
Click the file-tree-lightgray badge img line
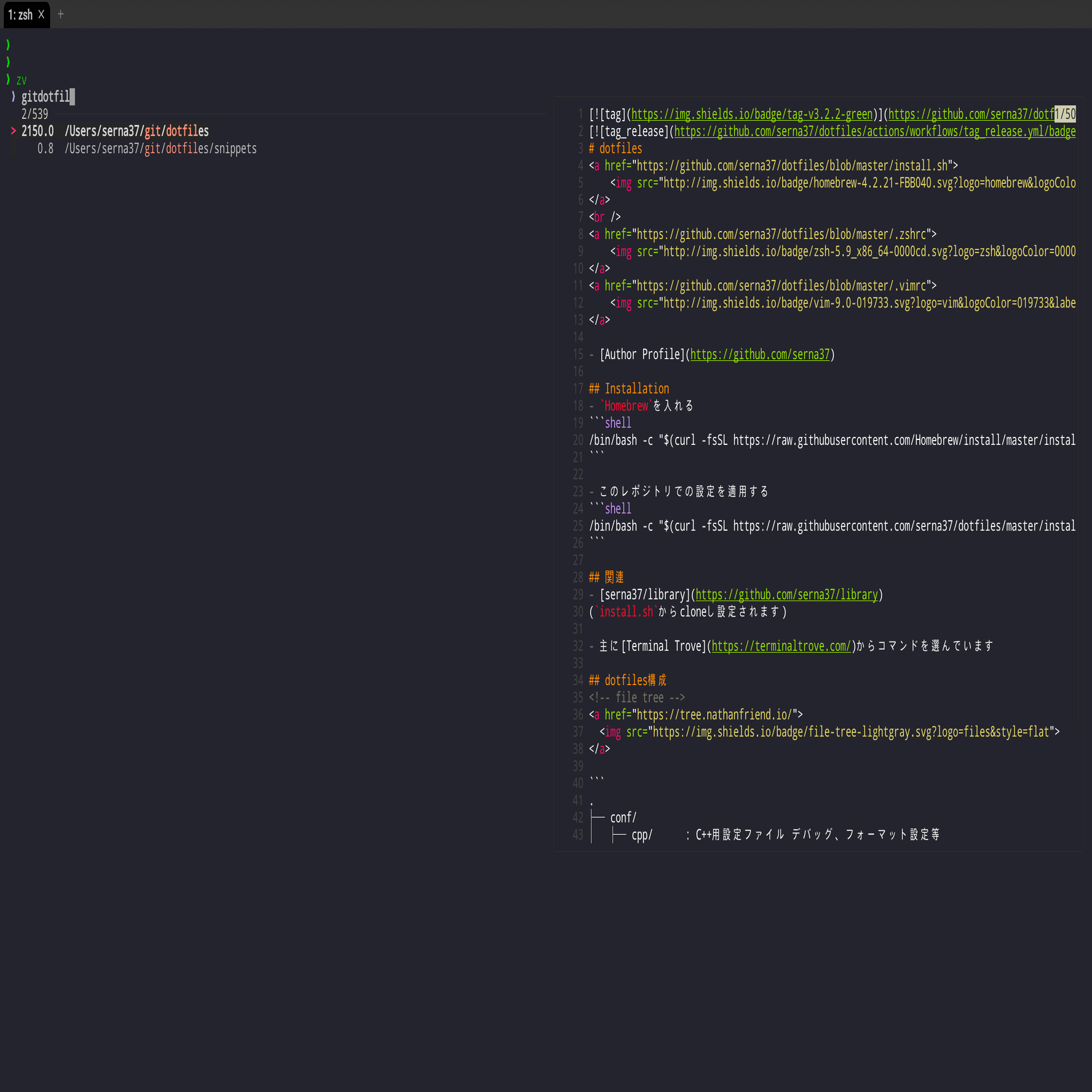tap(829, 732)
